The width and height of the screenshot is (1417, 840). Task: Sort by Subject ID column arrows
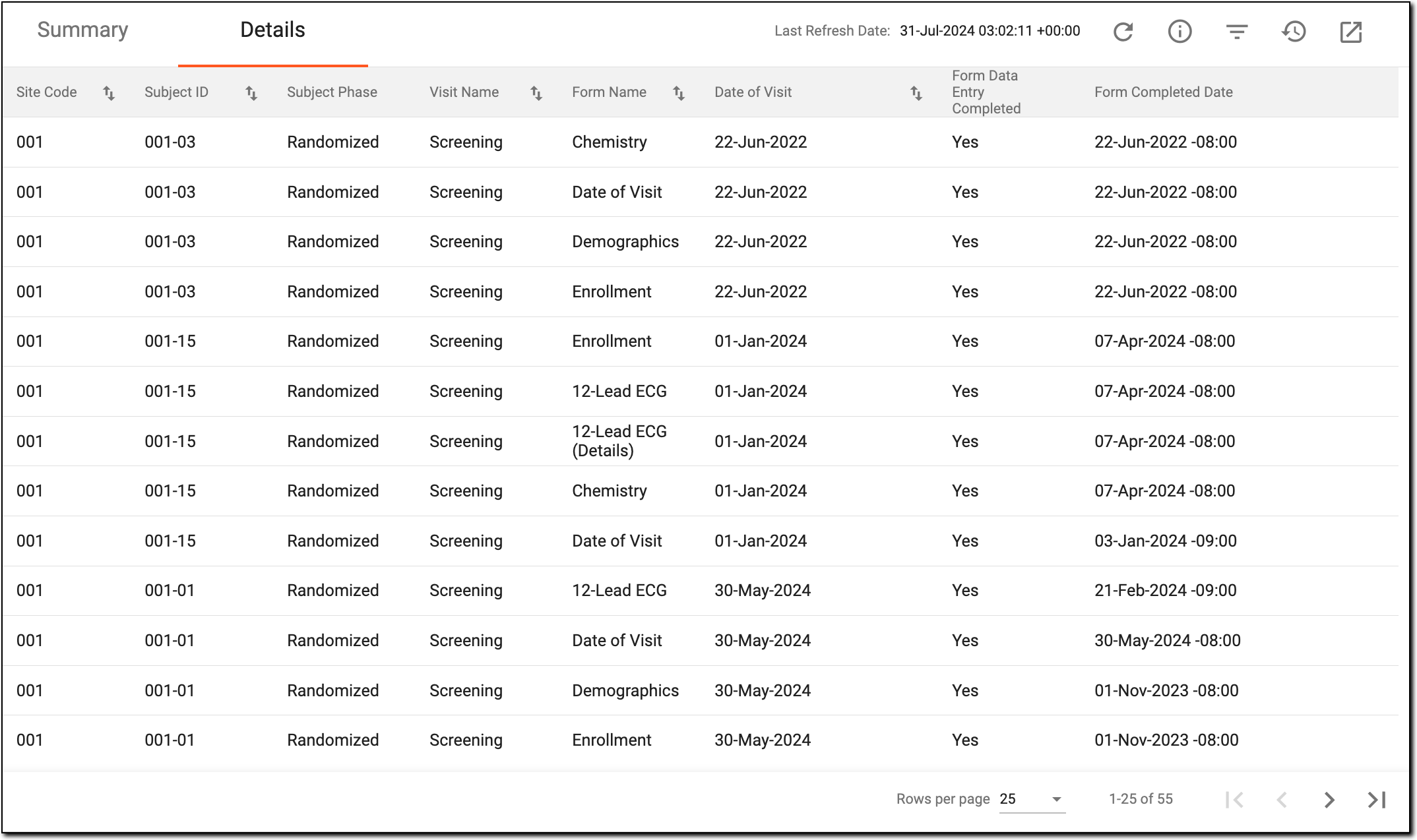(x=251, y=93)
